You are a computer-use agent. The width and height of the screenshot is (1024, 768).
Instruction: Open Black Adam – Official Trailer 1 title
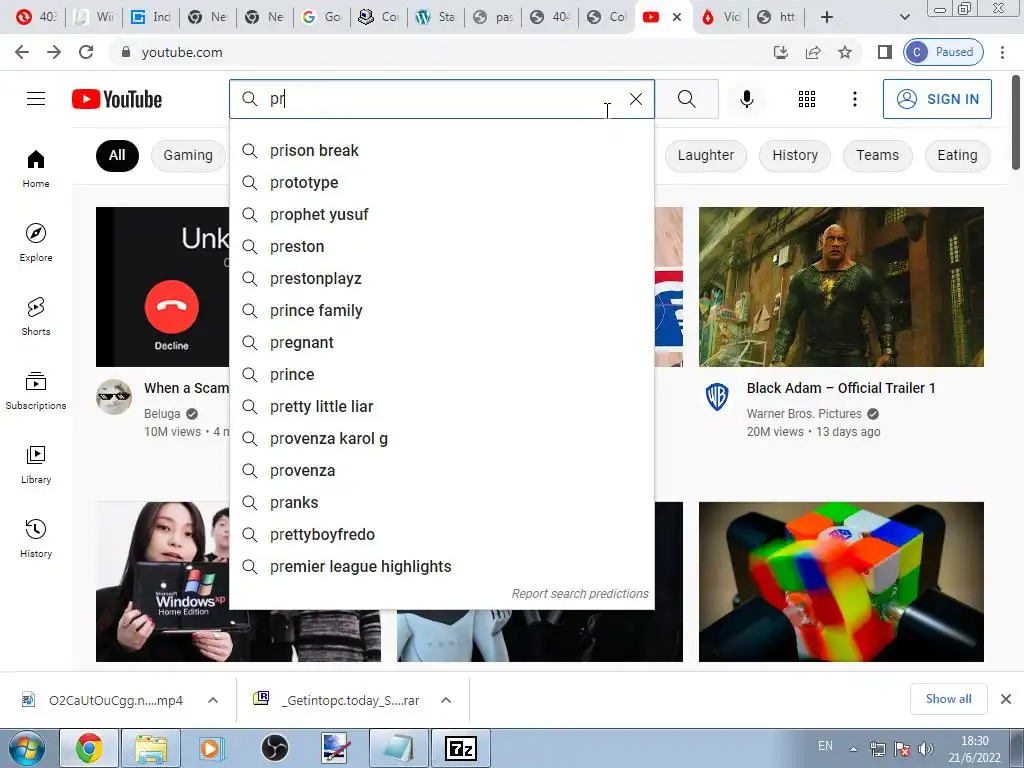pyautogui.click(x=841, y=388)
